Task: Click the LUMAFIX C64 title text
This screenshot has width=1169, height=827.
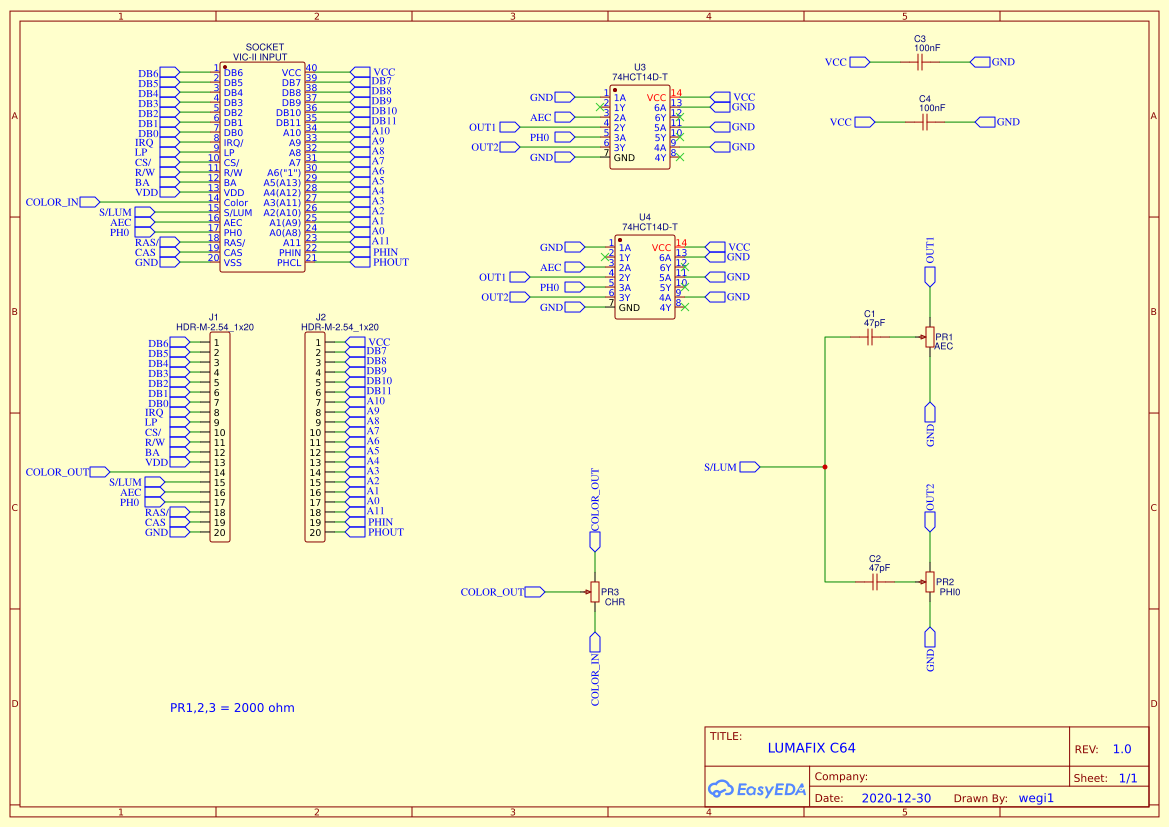Action: tap(811, 747)
